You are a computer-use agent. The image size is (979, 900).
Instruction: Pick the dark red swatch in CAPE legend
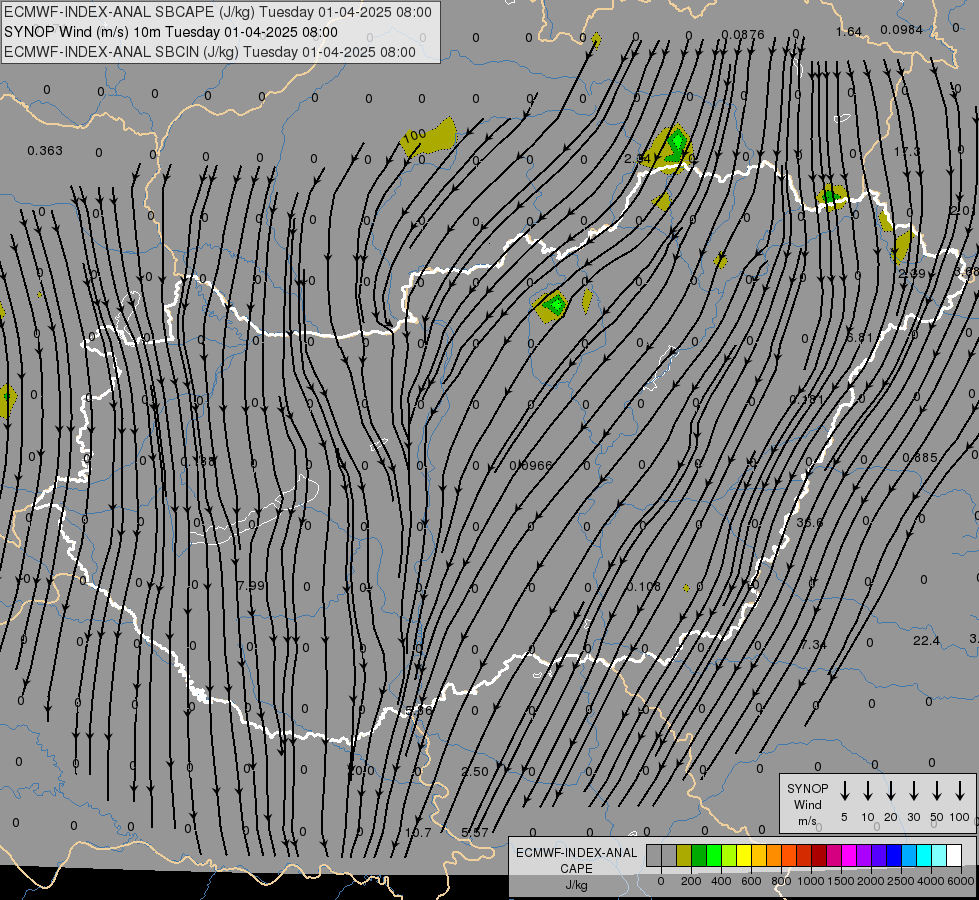tap(819, 856)
